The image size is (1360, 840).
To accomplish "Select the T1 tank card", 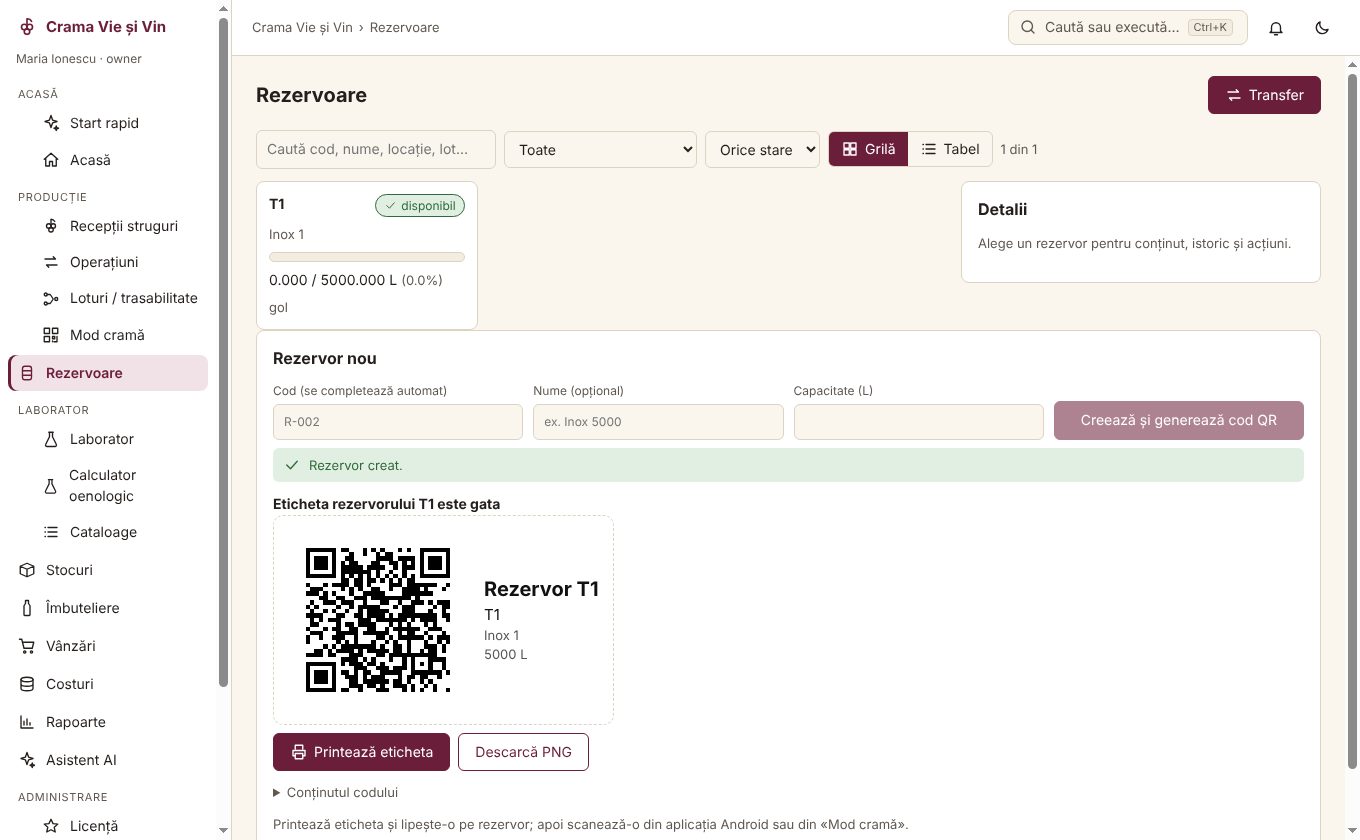I will tap(367, 255).
